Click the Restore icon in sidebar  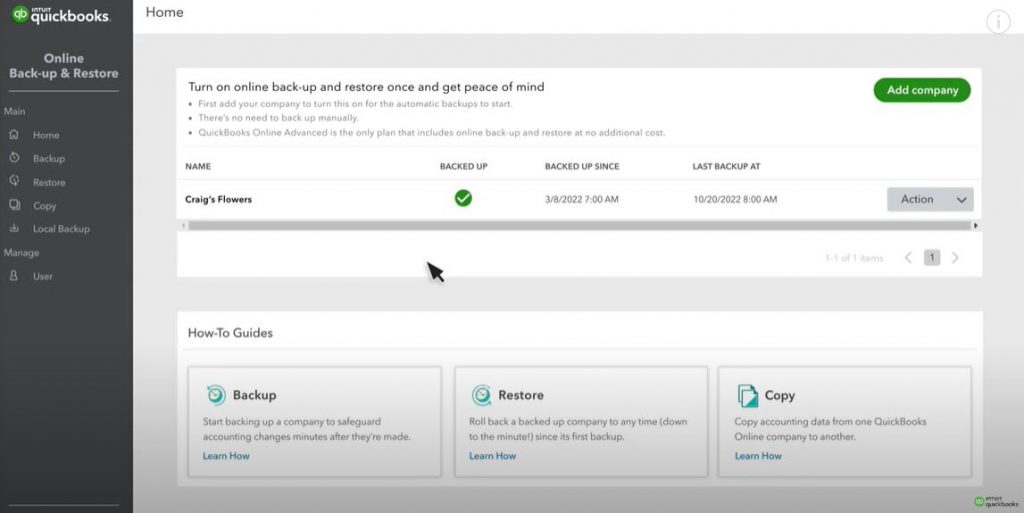[x=14, y=181]
